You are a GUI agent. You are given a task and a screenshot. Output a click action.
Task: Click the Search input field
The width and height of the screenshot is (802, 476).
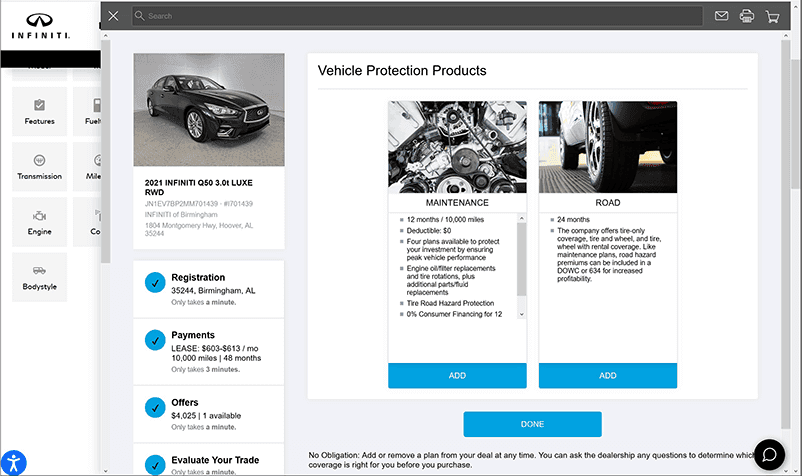point(417,16)
